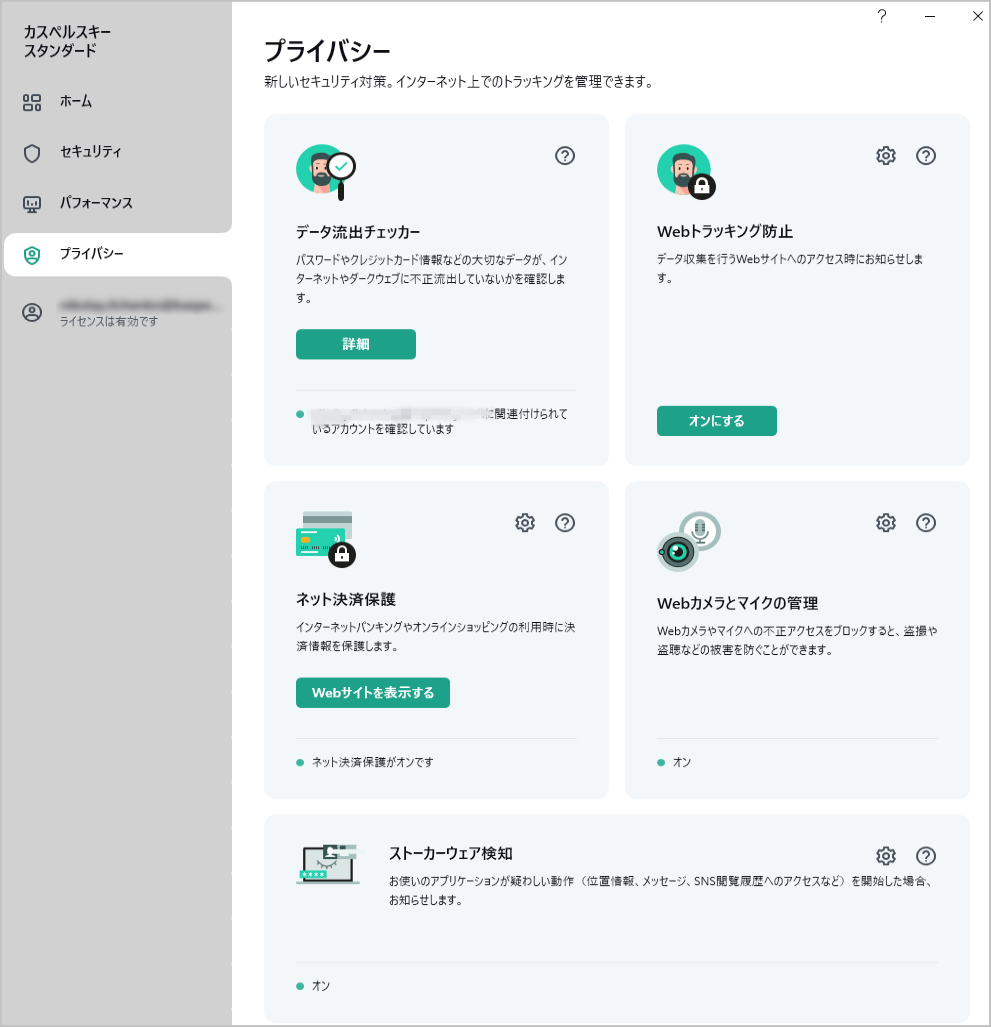
Task: Click オン status in Webカメラとマイクの管理 card
Action: pos(682,762)
